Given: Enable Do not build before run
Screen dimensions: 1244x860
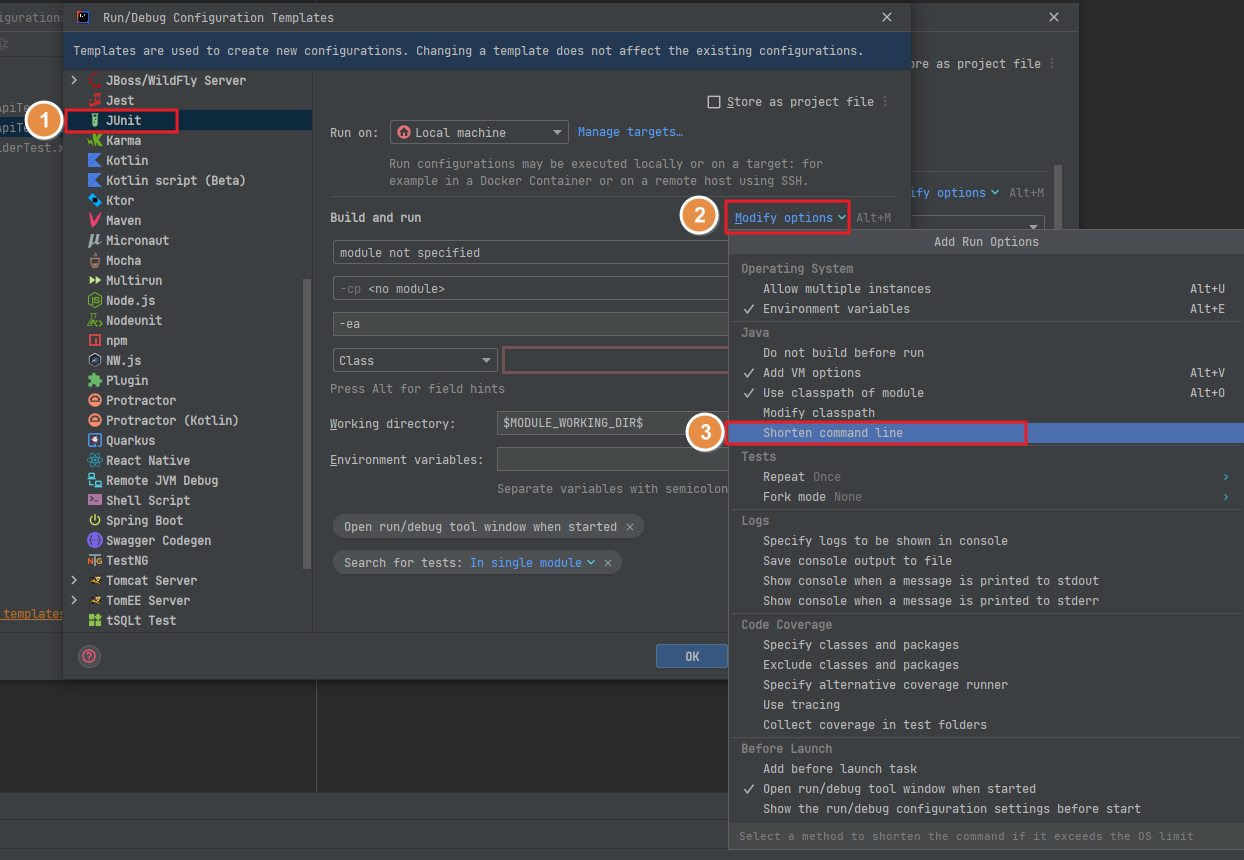Looking at the screenshot, I should coord(985,353).
